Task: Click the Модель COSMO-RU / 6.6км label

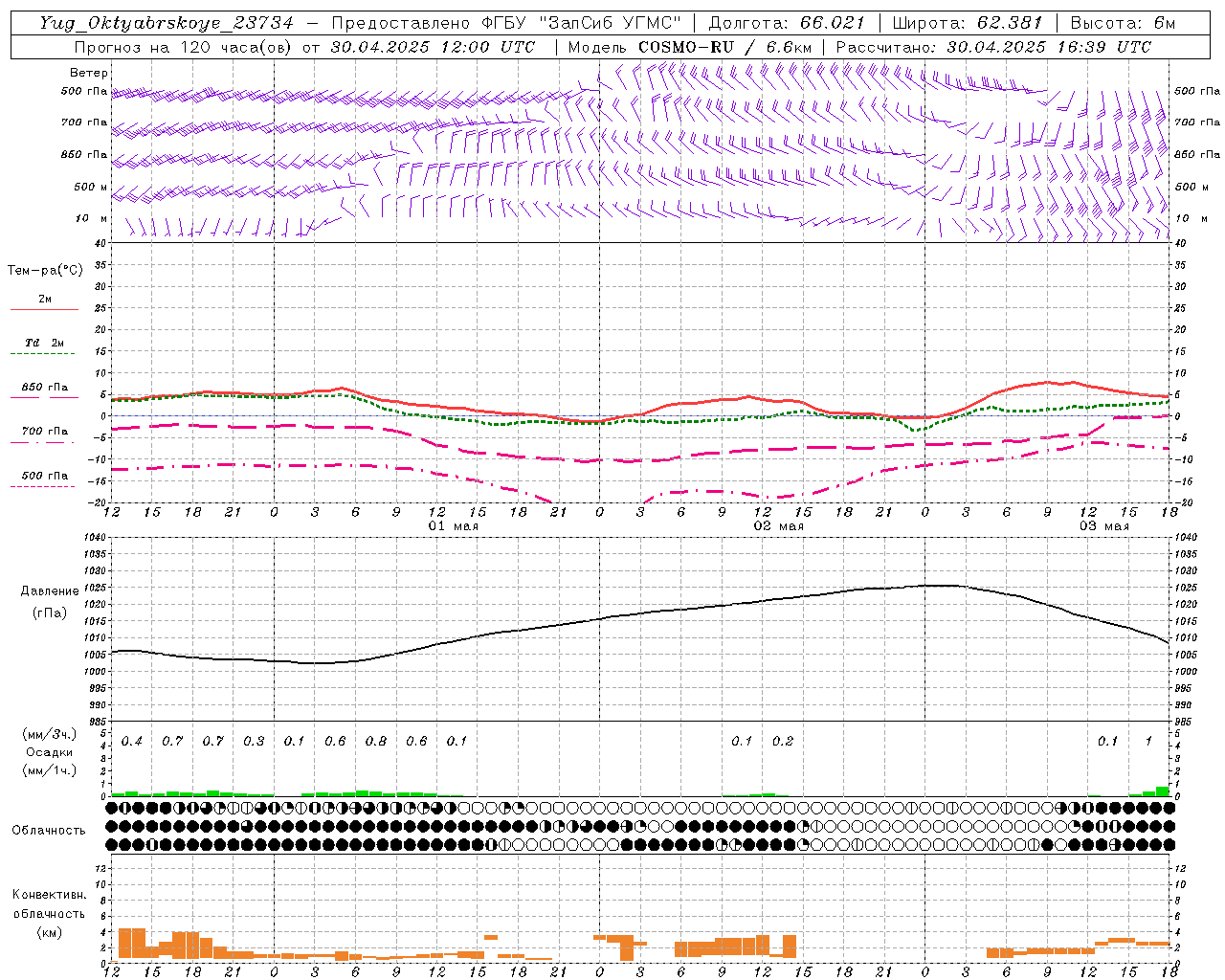Action: (x=690, y=47)
